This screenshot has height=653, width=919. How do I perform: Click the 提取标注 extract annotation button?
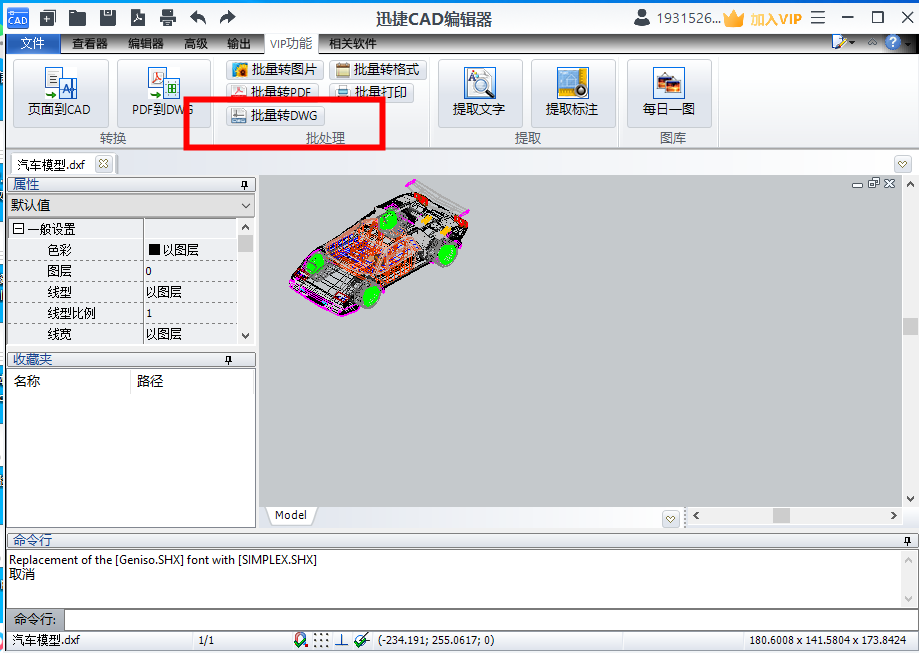click(x=573, y=93)
